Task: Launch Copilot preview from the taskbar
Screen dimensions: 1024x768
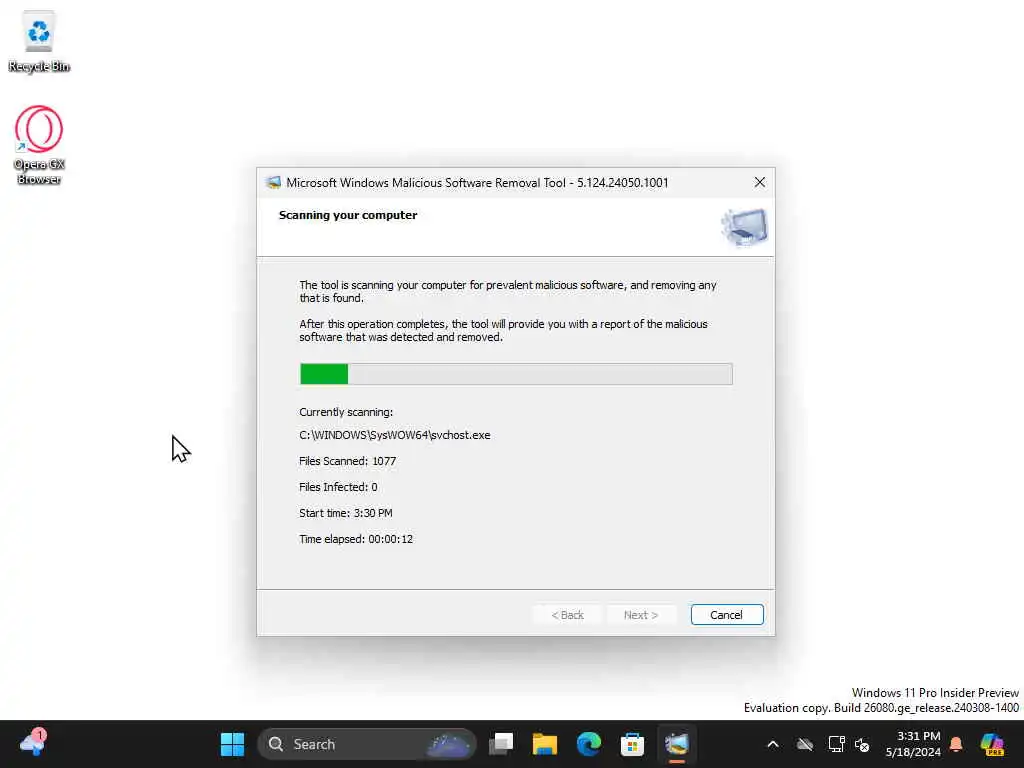Action: 993,744
